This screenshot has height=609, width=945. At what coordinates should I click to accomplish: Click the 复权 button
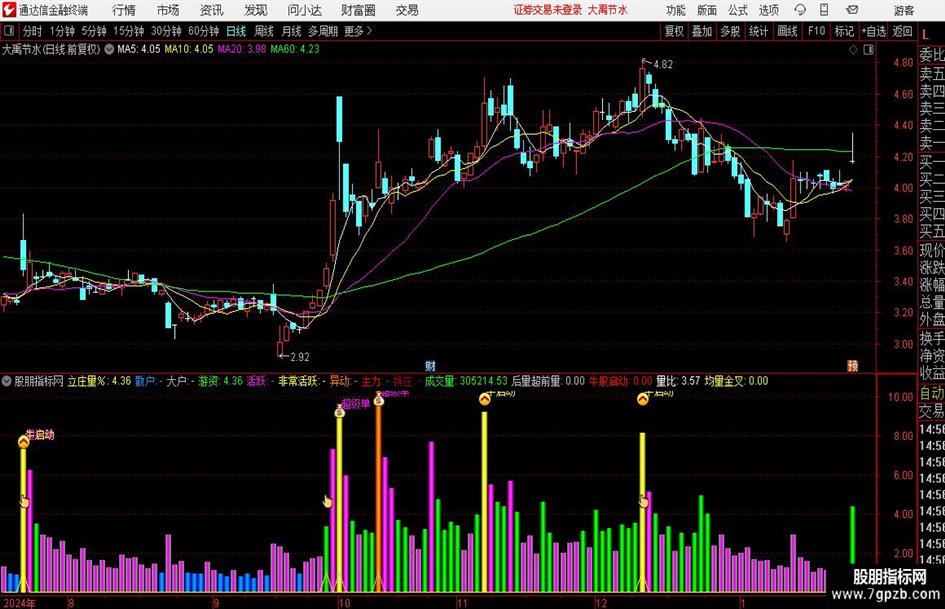pyautogui.click(x=674, y=31)
